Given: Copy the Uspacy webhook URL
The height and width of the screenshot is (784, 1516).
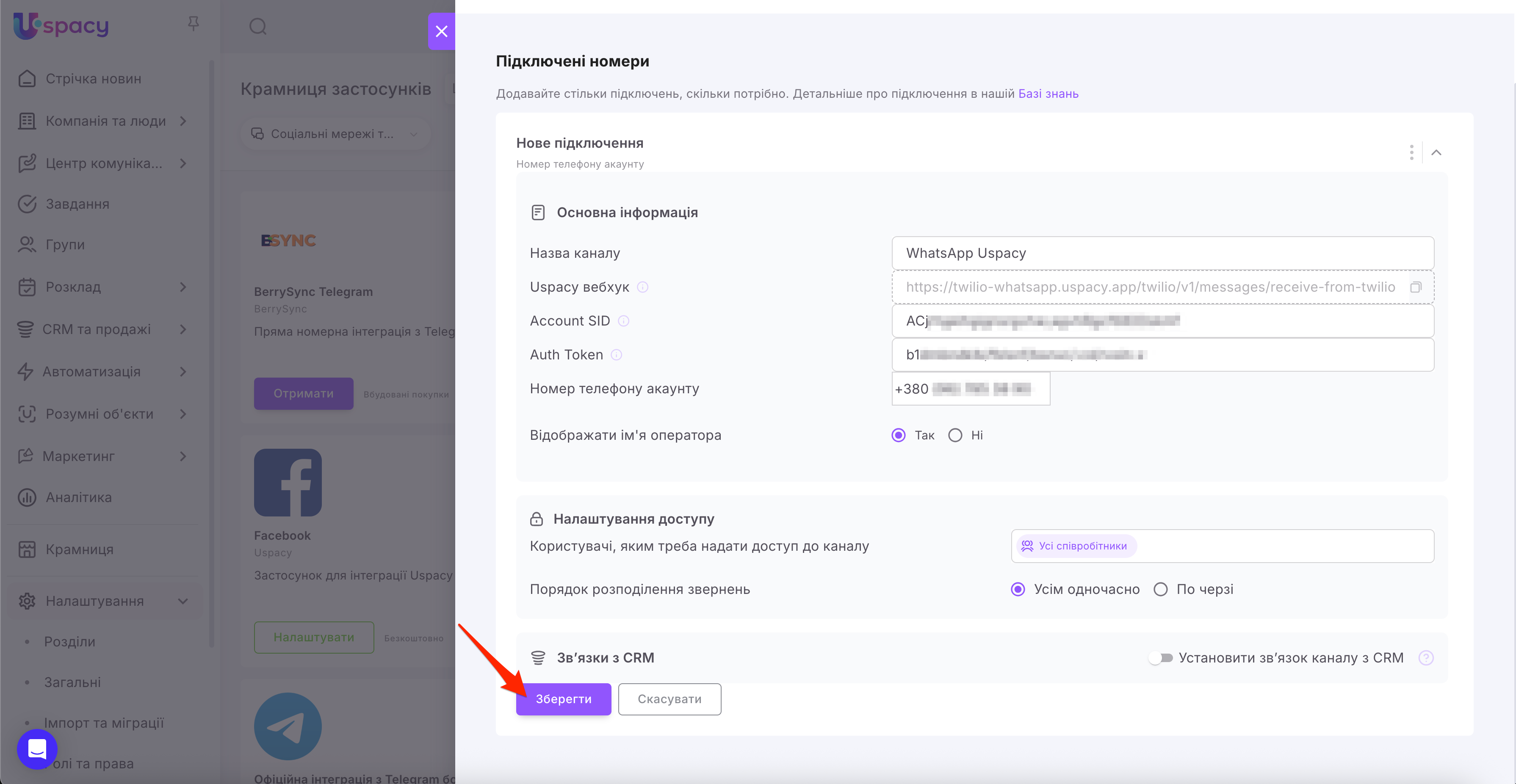Looking at the screenshot, I should [x=1415, y=287].
